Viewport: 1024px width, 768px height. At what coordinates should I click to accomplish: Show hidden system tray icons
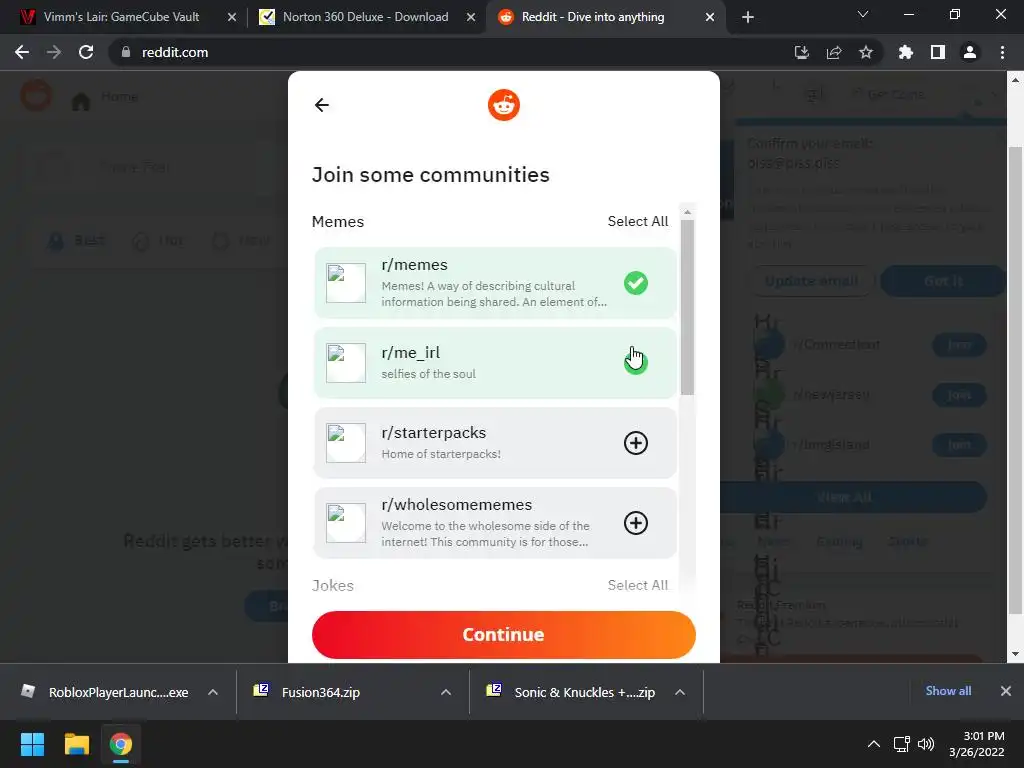pos(873,744)
